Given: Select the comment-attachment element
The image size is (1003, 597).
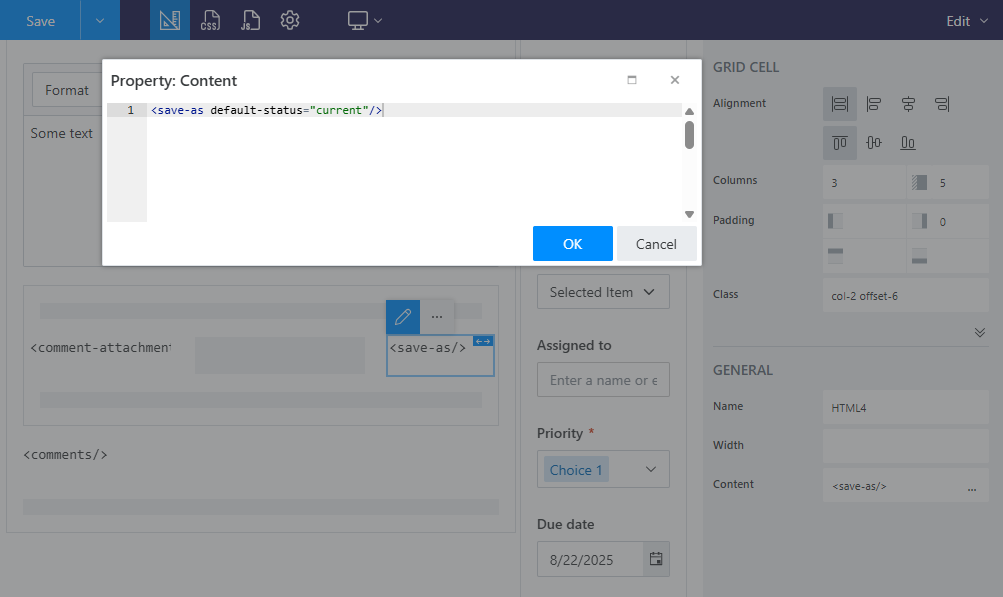Looking at the screenshot, I should [x=100, y=347].
